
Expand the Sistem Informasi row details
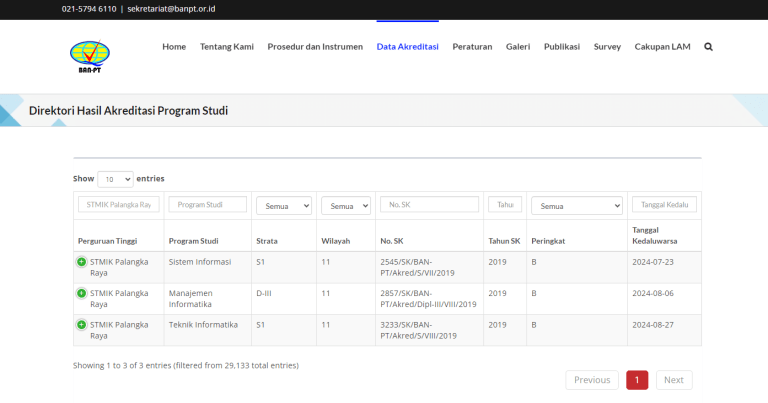point(82,262)
